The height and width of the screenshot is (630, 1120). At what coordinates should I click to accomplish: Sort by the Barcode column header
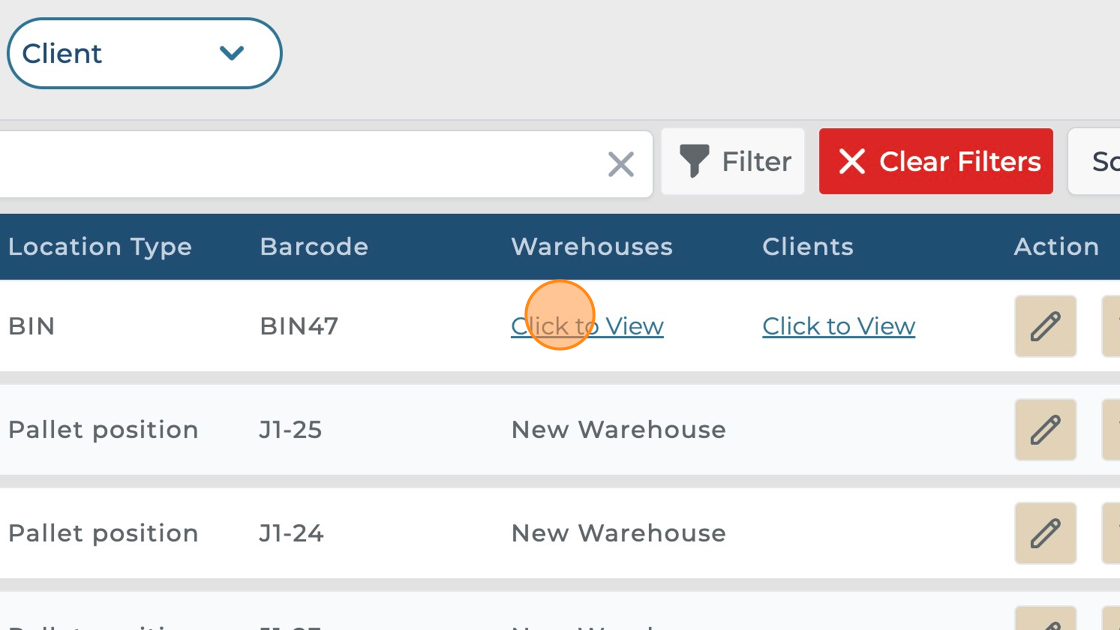314,247
